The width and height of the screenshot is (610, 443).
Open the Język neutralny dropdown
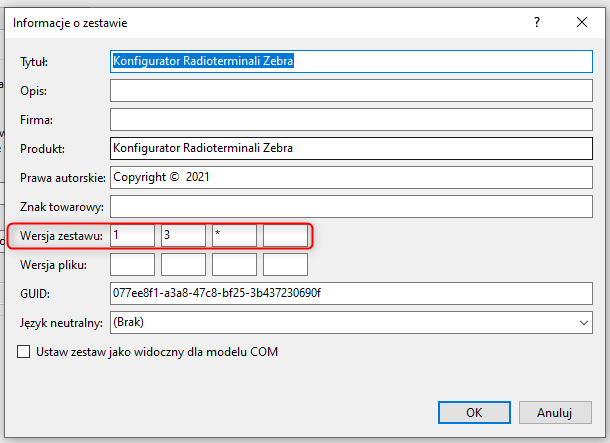pos(350,323)
